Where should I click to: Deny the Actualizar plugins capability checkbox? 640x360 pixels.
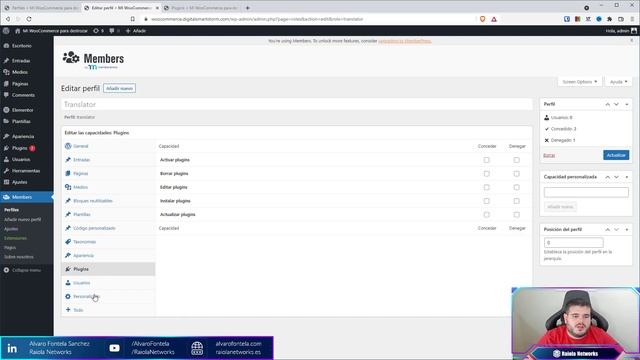pyautogui.click(x=517, y=215)
